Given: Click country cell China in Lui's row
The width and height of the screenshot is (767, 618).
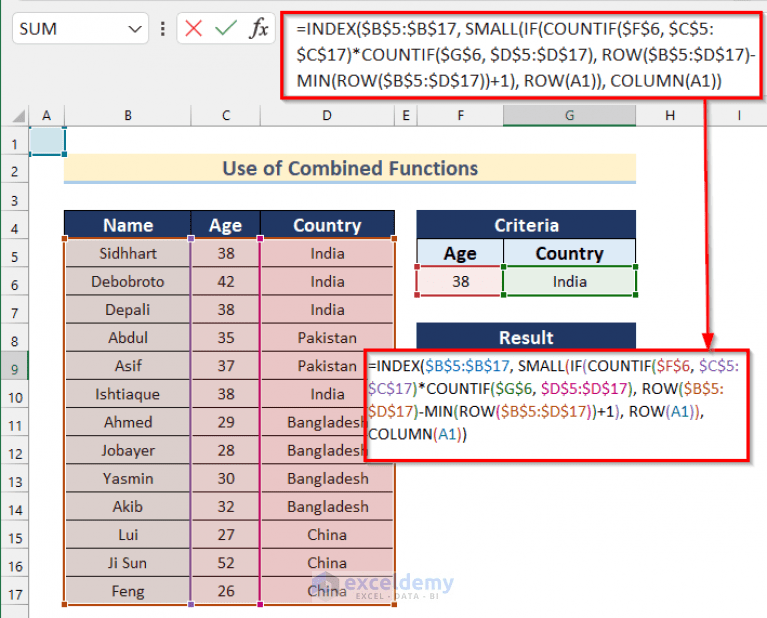Looking at the screenshot, I should [x=327, y=534].
